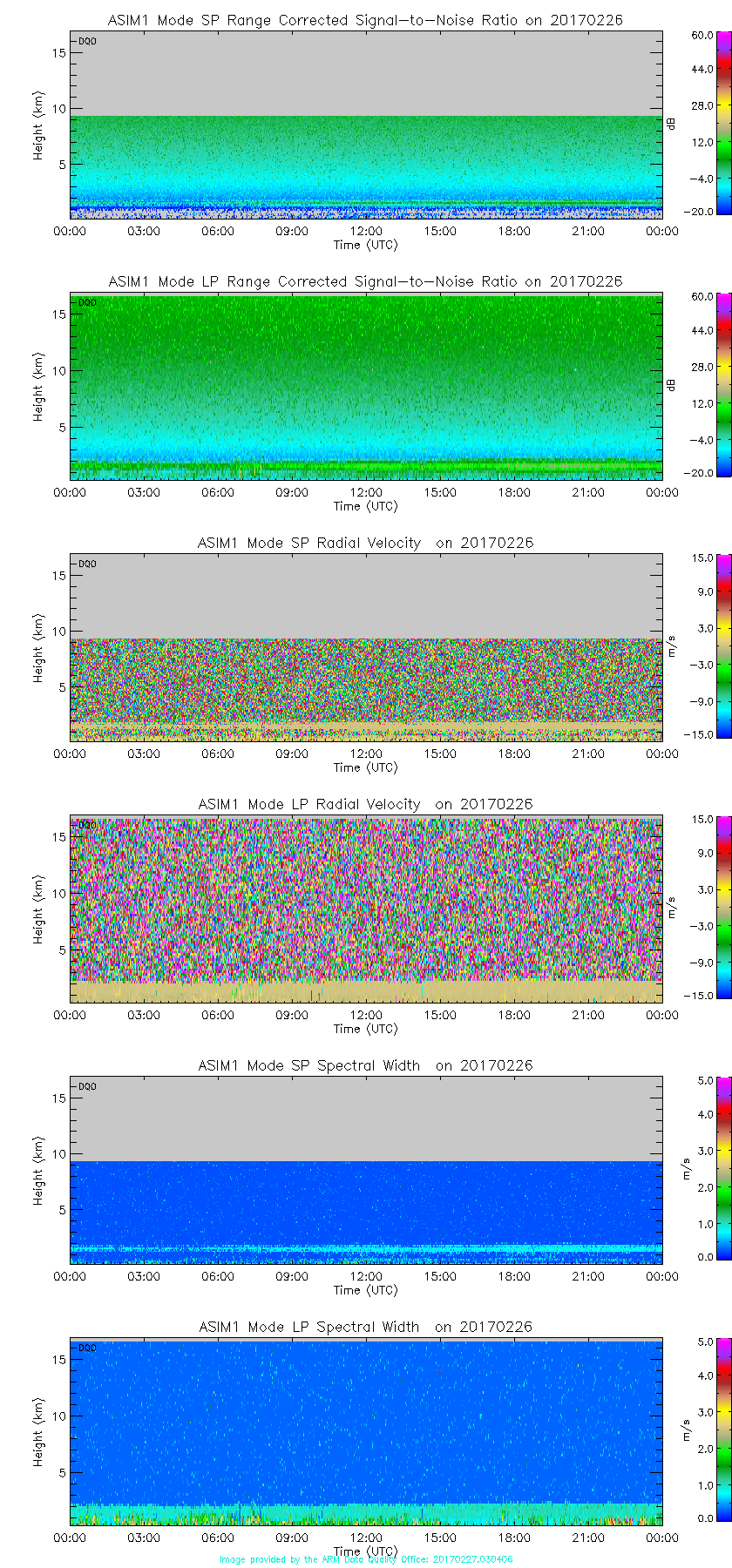Screen dimensions: 732x1568
Task: Click 12:00 tick under SP Signal-to-Noise plot
Action: 366,231
